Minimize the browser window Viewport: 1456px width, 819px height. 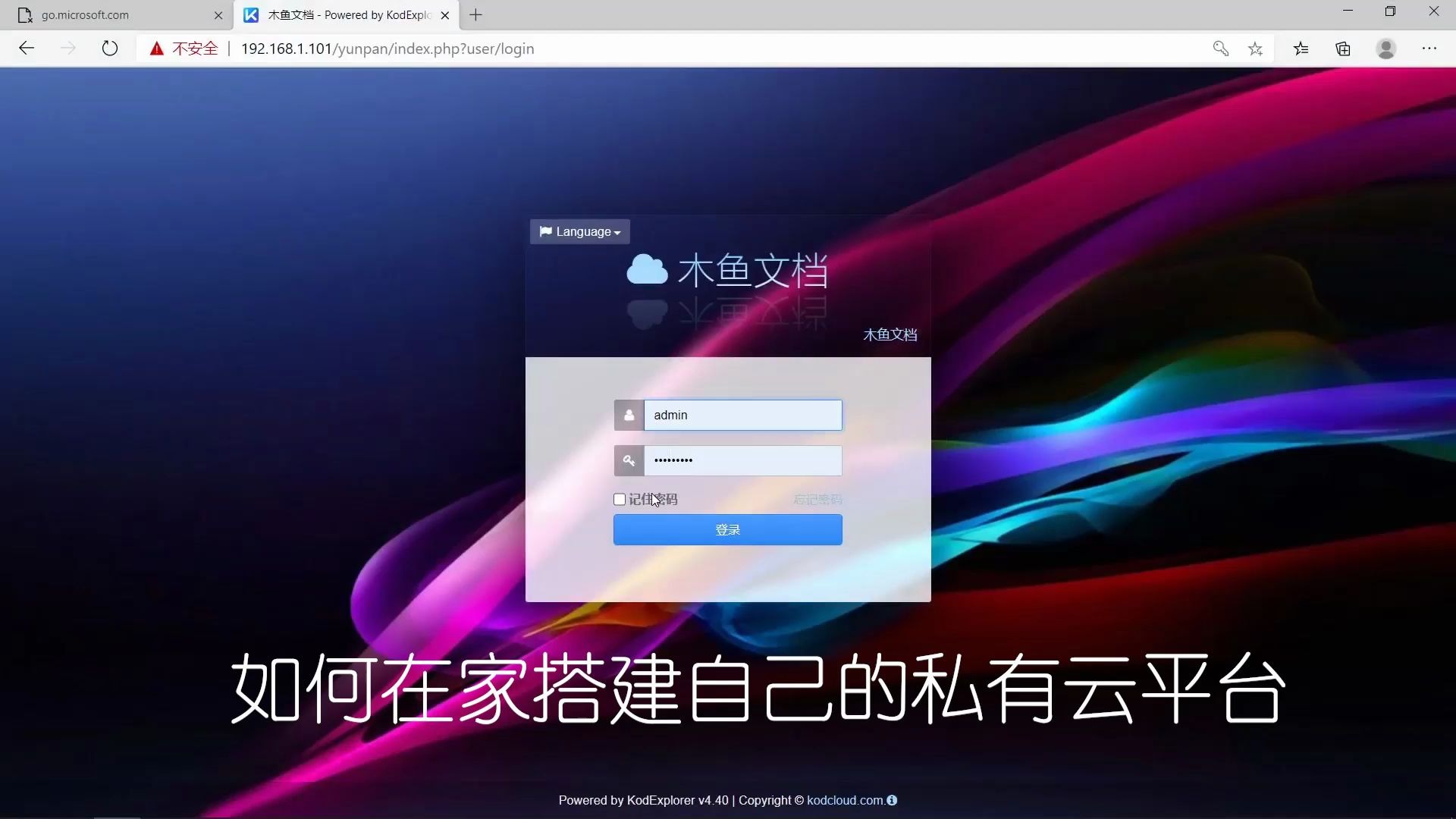(1348, 11)
